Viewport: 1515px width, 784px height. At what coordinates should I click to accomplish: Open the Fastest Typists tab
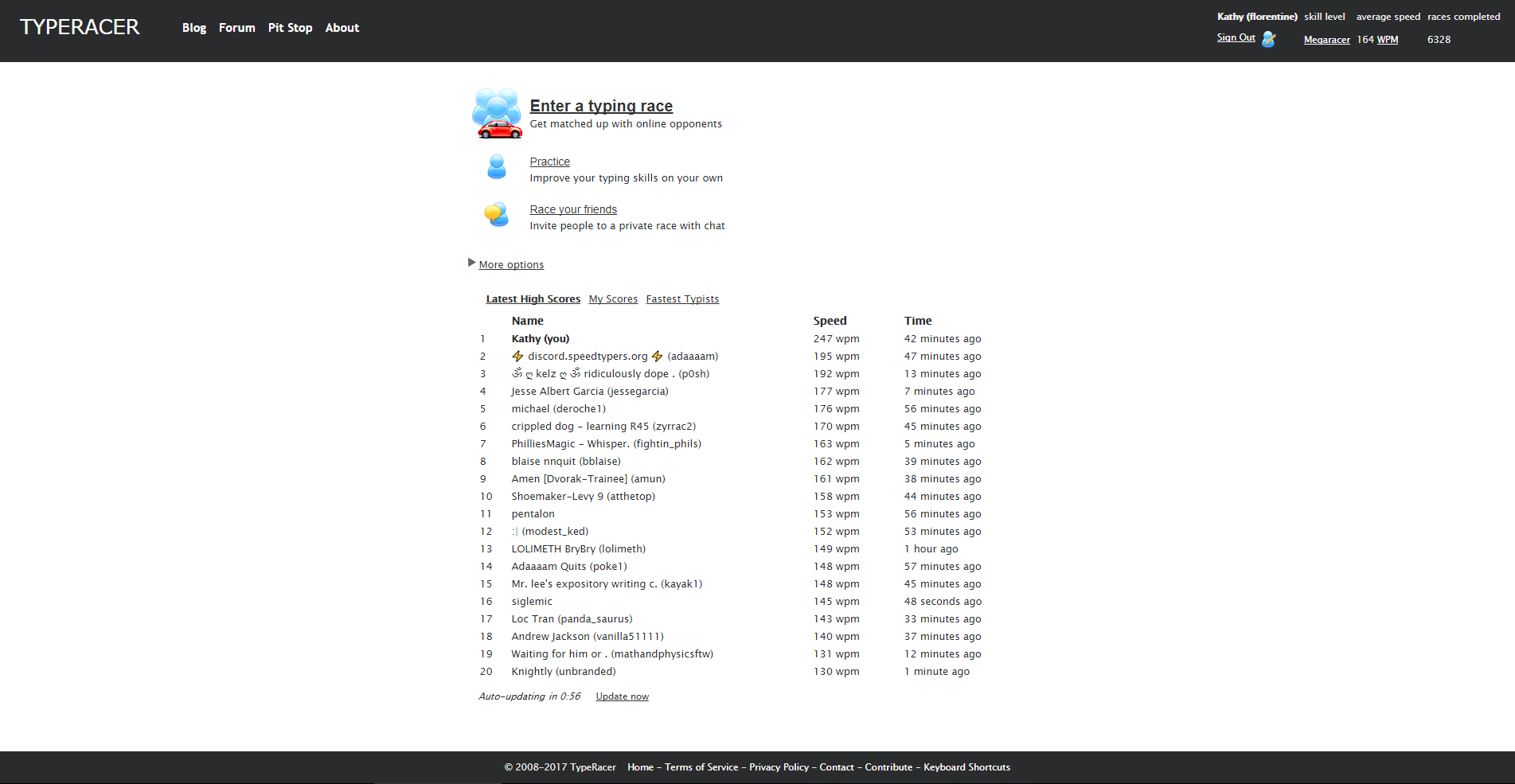(x=681, y=298)
